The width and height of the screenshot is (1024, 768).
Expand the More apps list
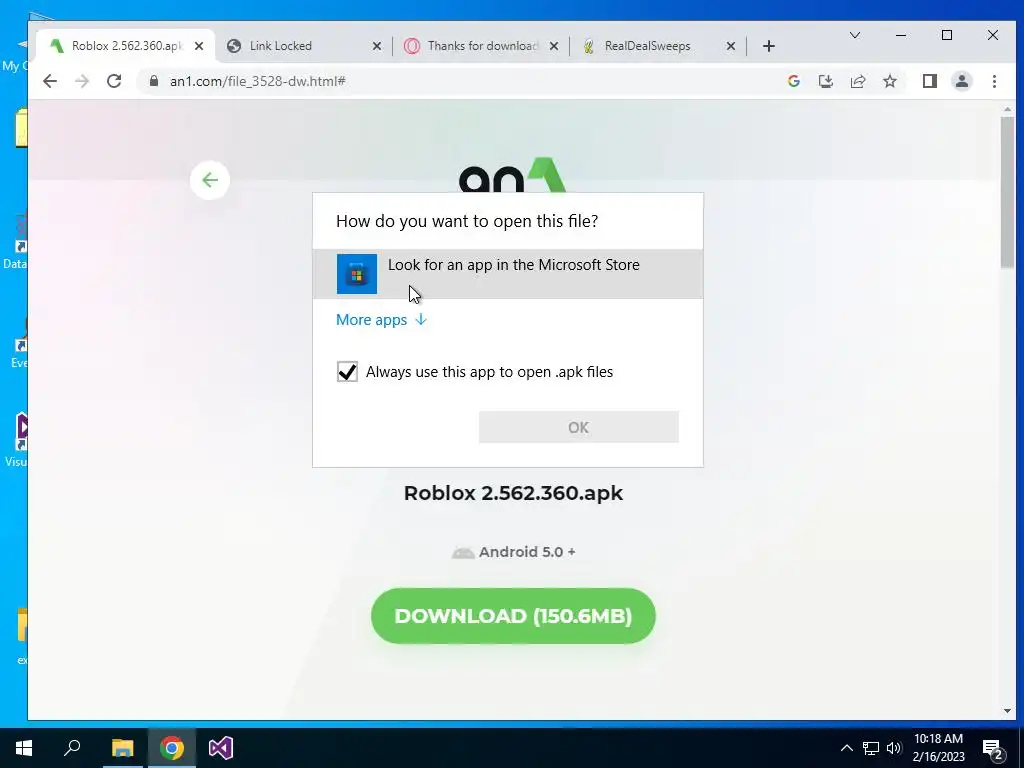click(381, 319)
